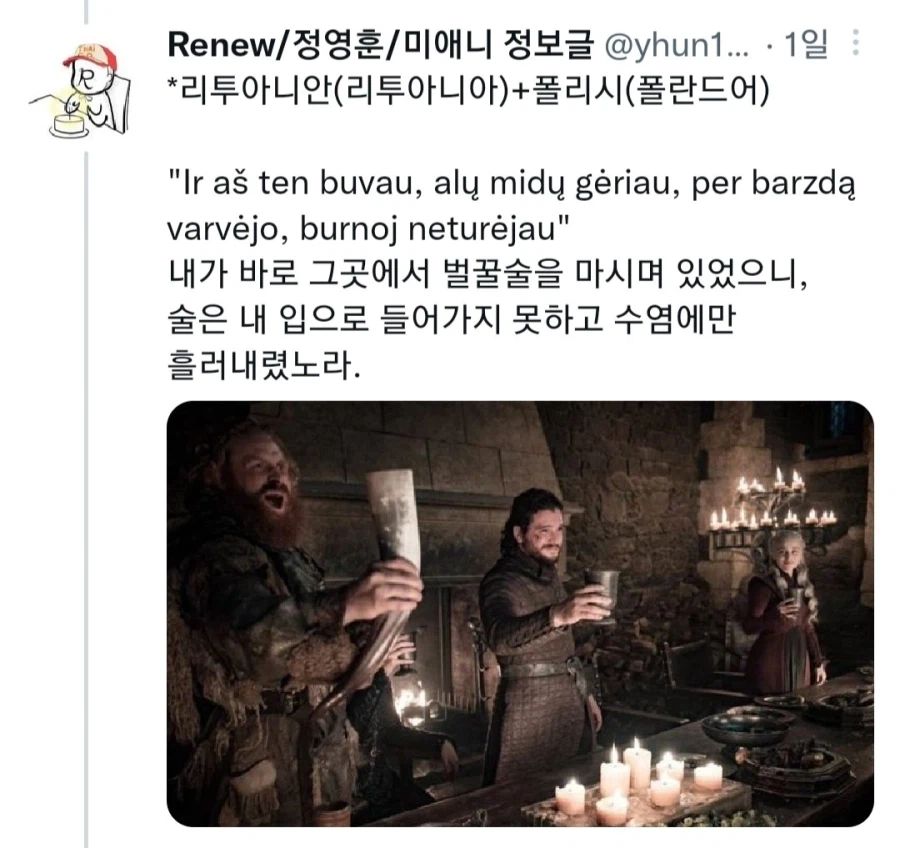900x848 pixels.
Task: Click the @yhun1... username handle
Action: point(677,44)
